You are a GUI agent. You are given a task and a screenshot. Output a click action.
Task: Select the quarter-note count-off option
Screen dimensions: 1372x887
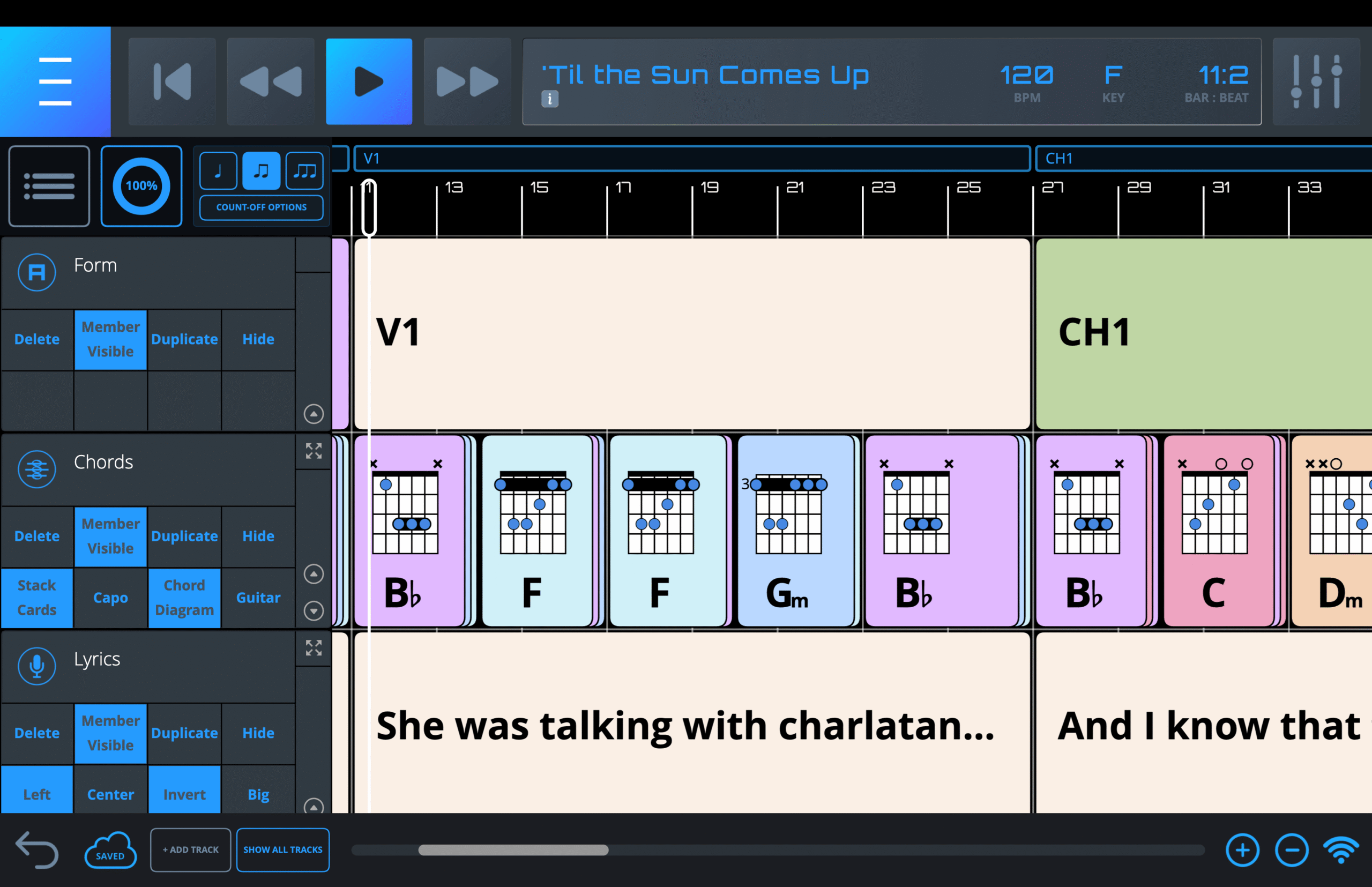(218, 171)
